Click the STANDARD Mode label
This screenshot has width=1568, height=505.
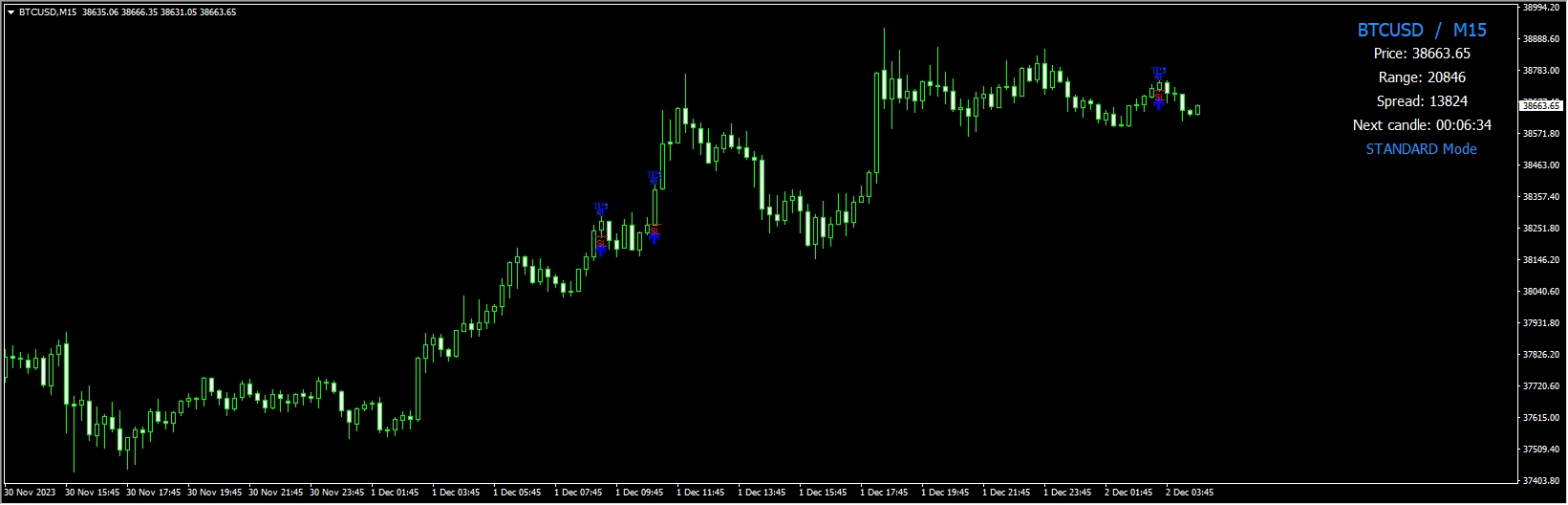point(1422,149)
